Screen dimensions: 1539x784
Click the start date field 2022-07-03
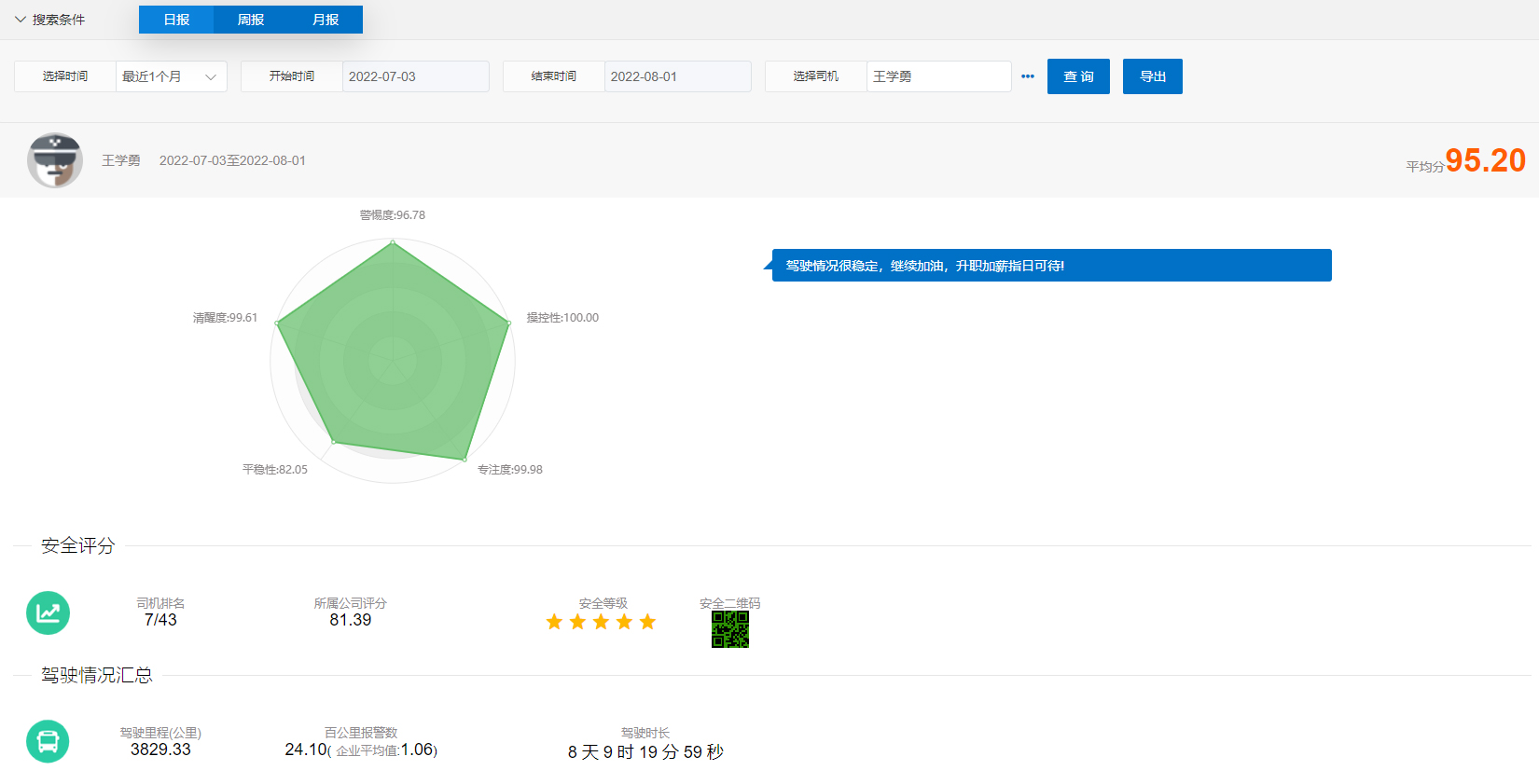pos(415,76)
